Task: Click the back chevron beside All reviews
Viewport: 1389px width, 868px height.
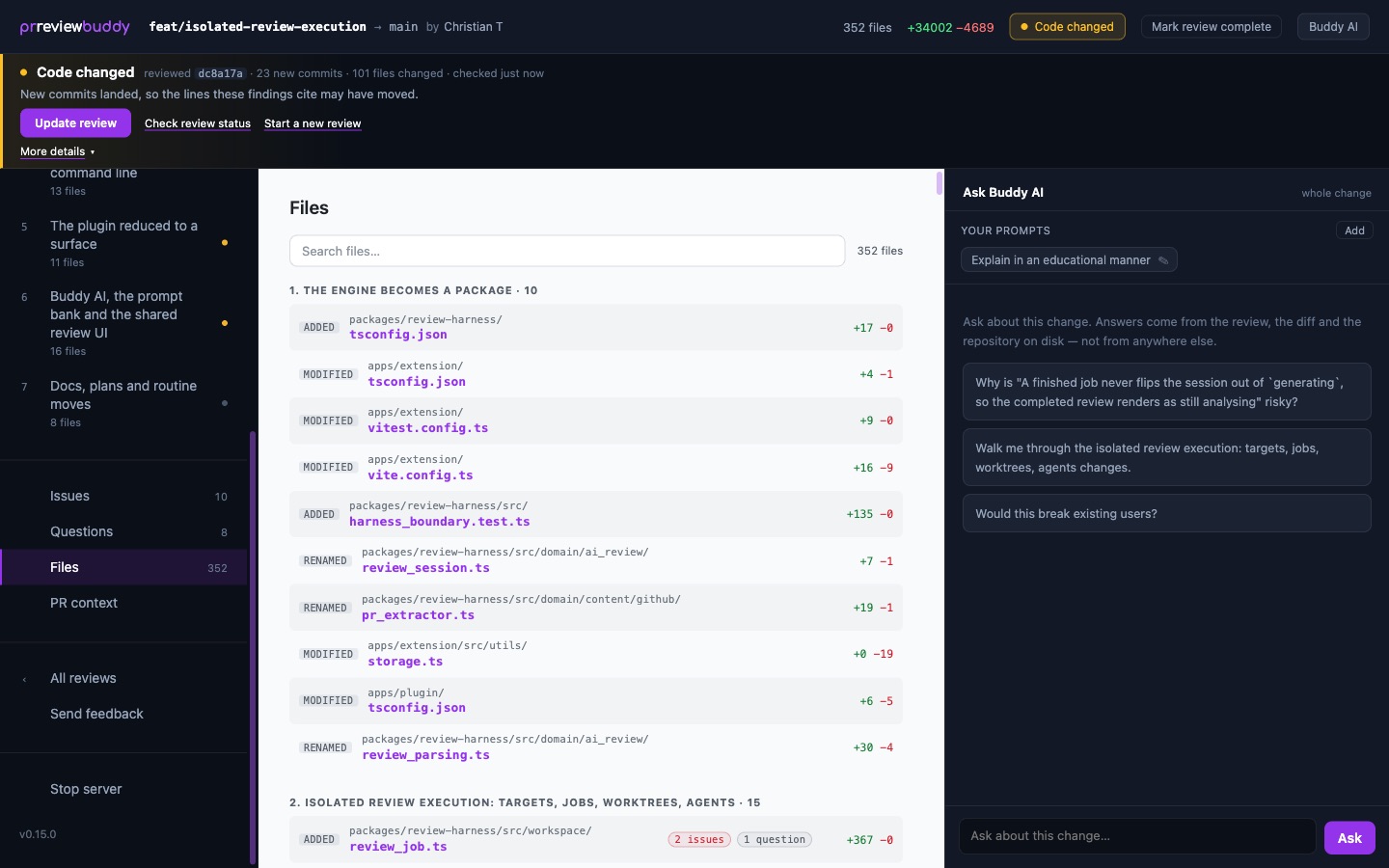Action: point(24,679)
